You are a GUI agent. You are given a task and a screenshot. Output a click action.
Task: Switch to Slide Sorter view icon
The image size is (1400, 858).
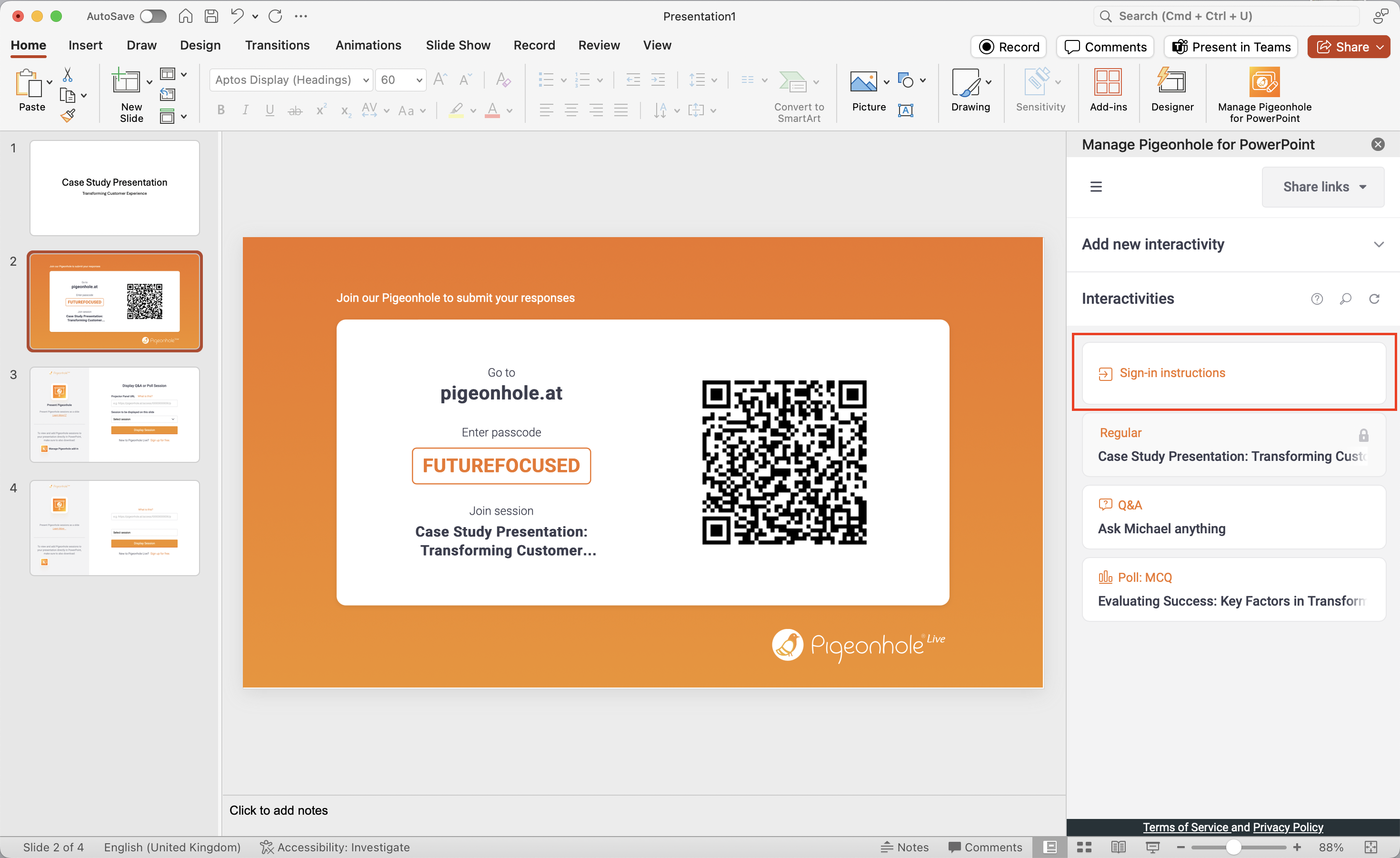[1084, 847]
